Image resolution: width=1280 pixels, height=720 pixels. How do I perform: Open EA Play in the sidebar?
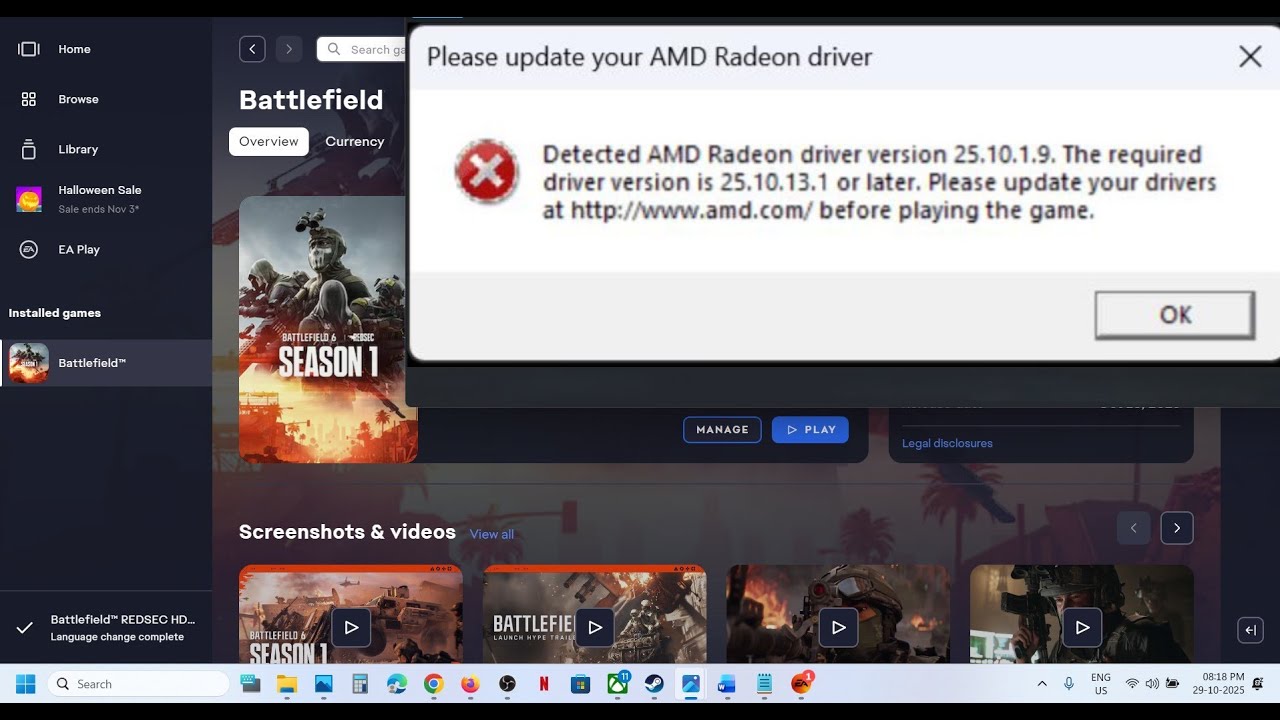(x=79, y=249)
